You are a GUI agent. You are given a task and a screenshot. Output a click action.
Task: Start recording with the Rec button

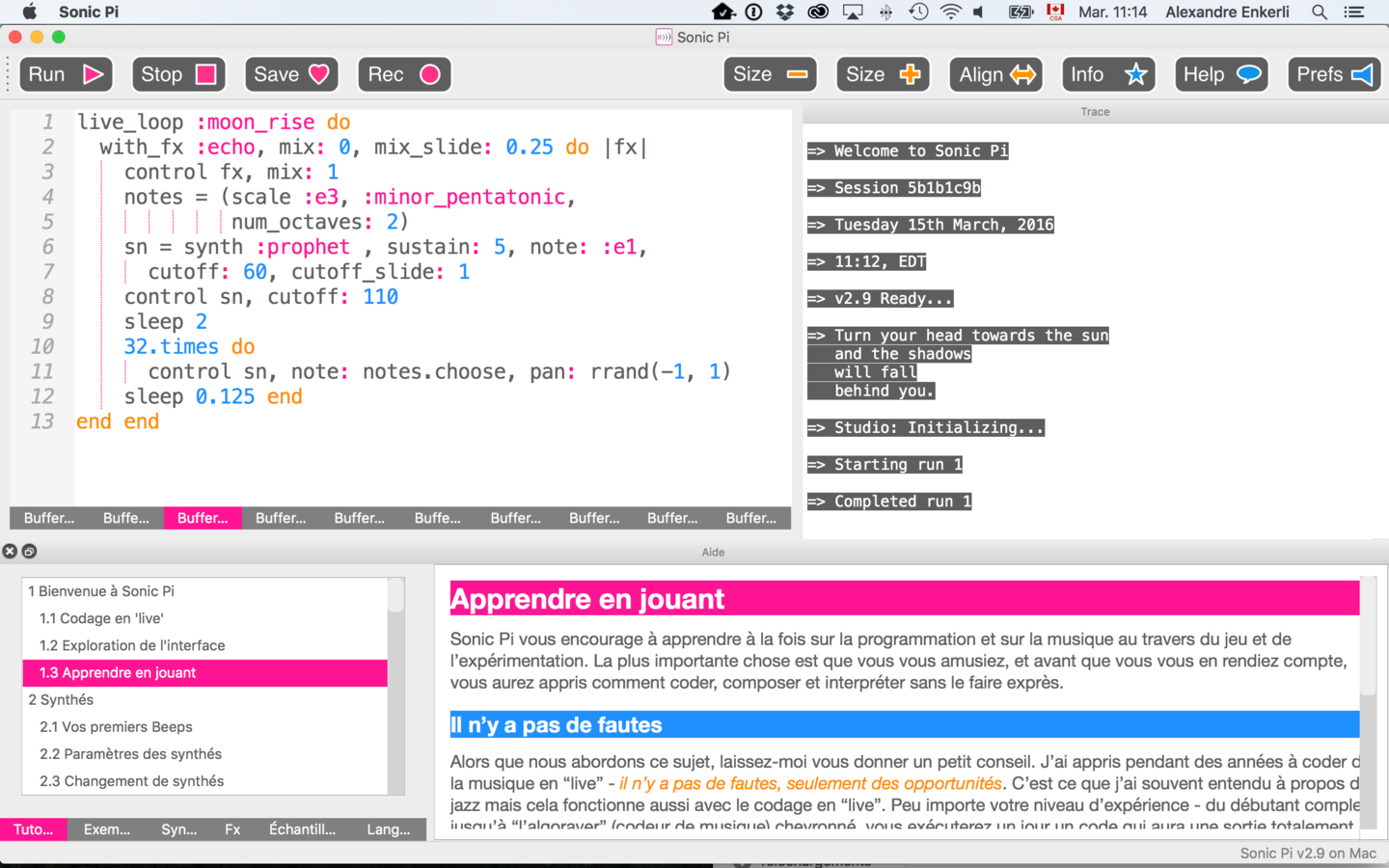(x=404, y=74)
